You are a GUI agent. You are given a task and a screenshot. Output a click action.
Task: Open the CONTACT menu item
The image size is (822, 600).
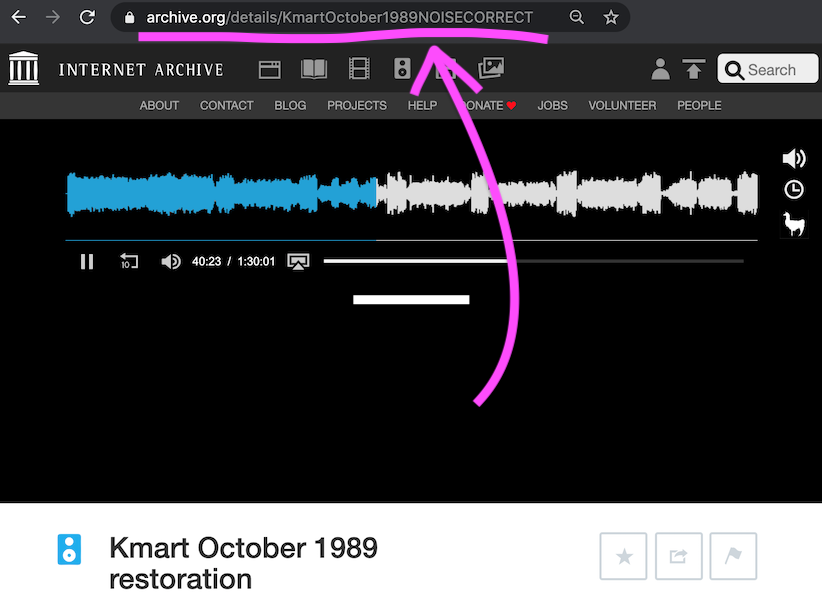coord(226,106)
